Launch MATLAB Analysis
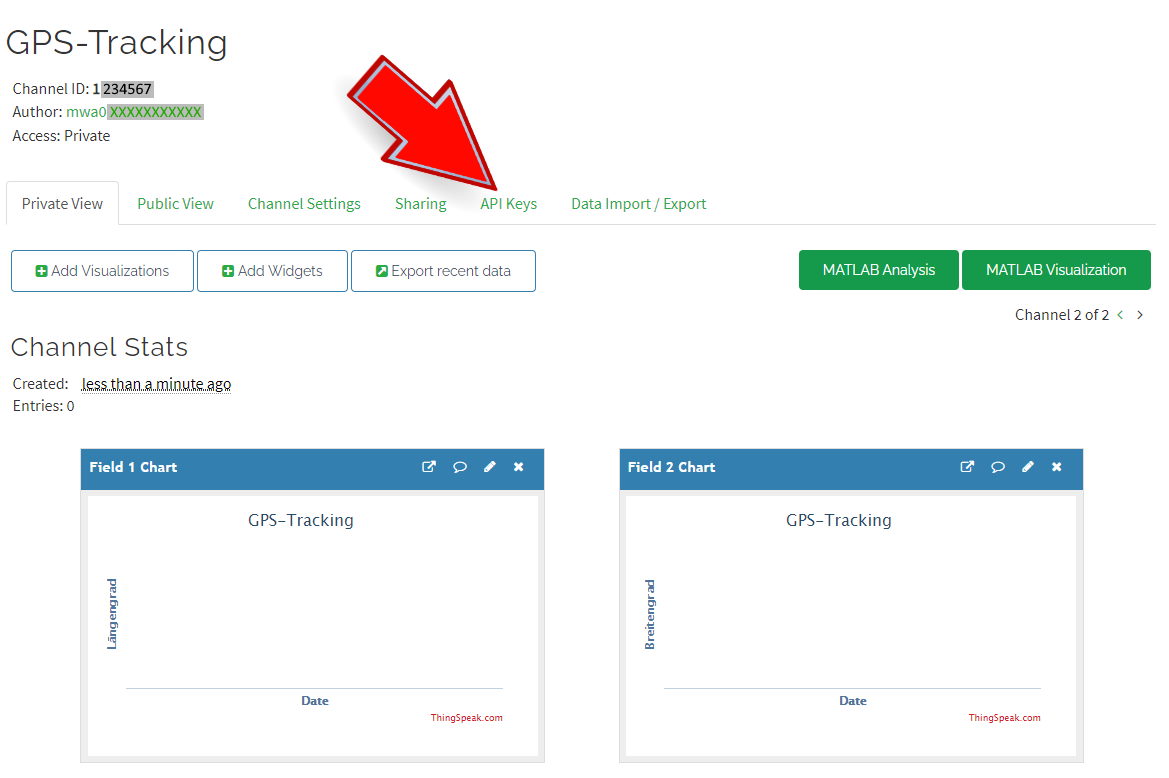The width and height of the screenshot is (1169, 778). [878, 270]
